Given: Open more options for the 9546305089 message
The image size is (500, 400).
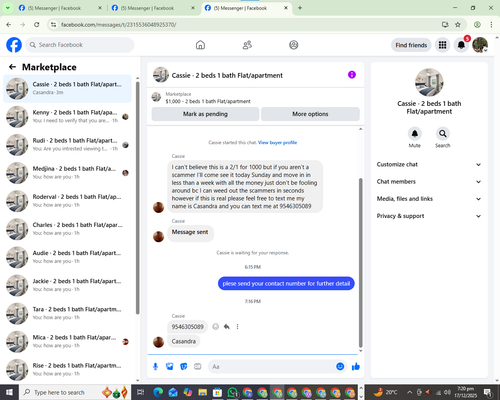Looking at the screenshot, I should (x=237, y=327).
